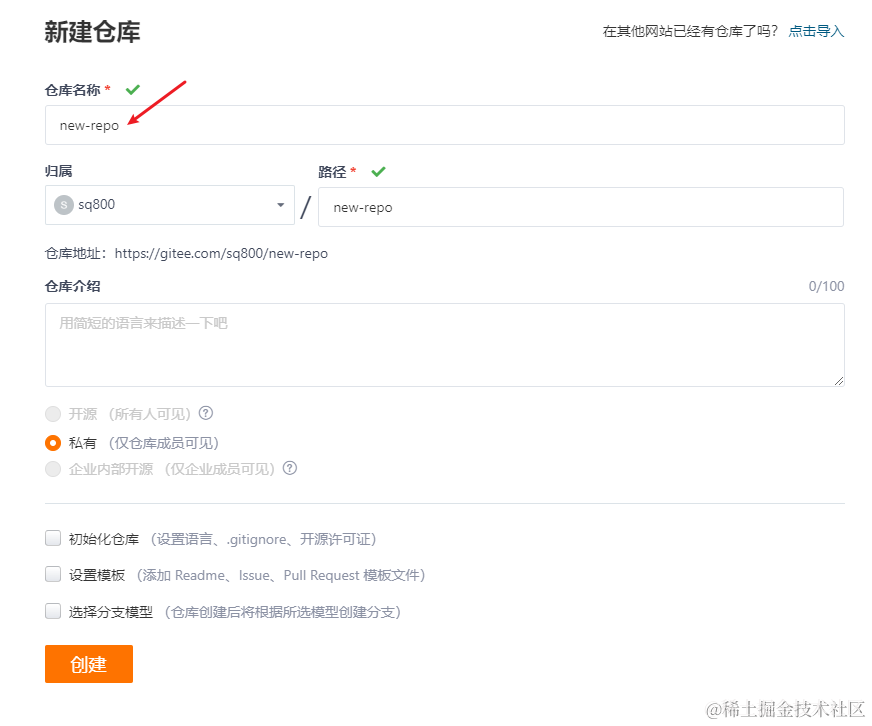Enable the 设置模板 checkbox
The height and width of the screenshot is (726, 872).
pos(53,574)
